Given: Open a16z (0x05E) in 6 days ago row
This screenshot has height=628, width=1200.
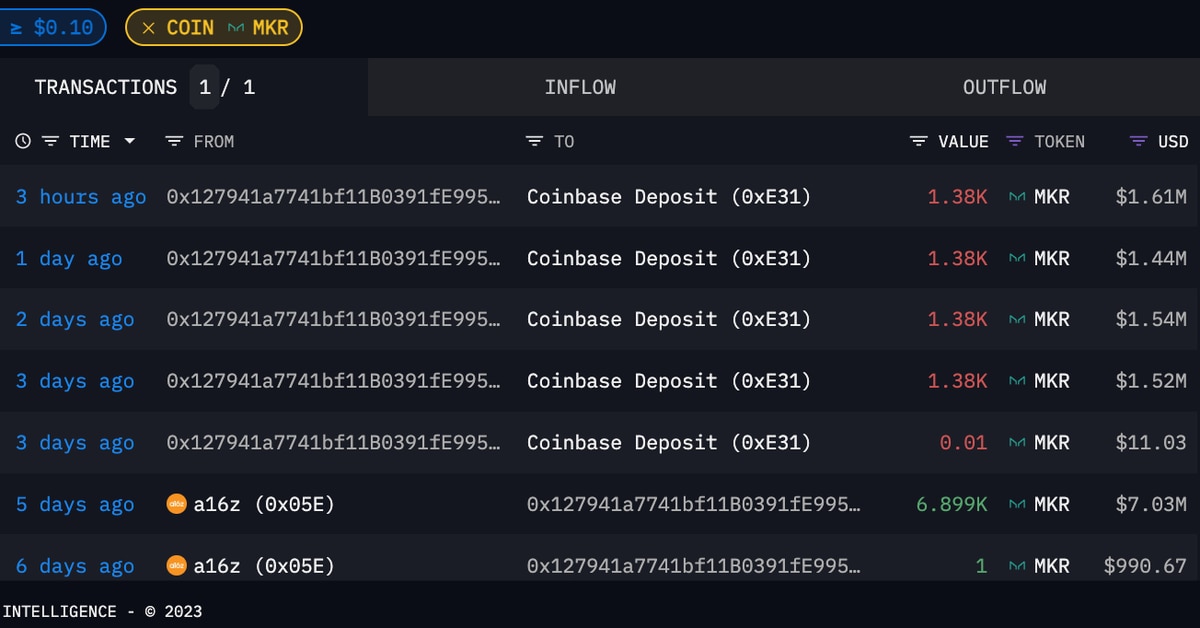Looking at the screenshot, I should click(x=263, y=566).
